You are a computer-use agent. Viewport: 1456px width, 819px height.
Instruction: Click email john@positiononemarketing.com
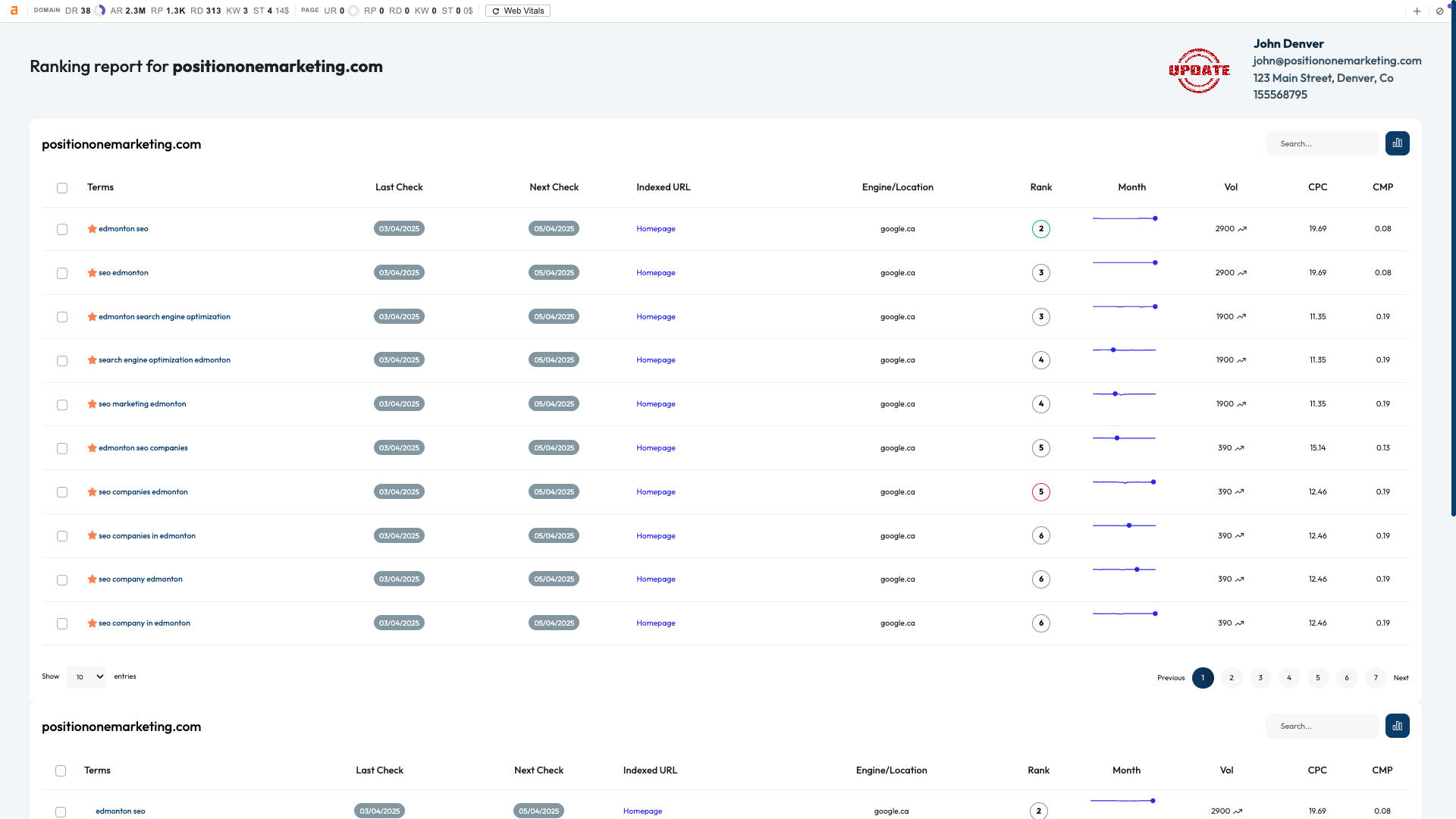pos(1337,61)
